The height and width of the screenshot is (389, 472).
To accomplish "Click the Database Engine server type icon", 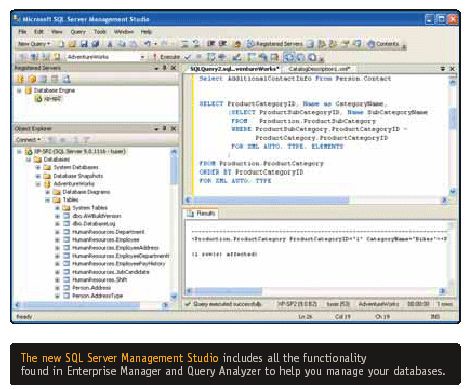I will point(20,79).
